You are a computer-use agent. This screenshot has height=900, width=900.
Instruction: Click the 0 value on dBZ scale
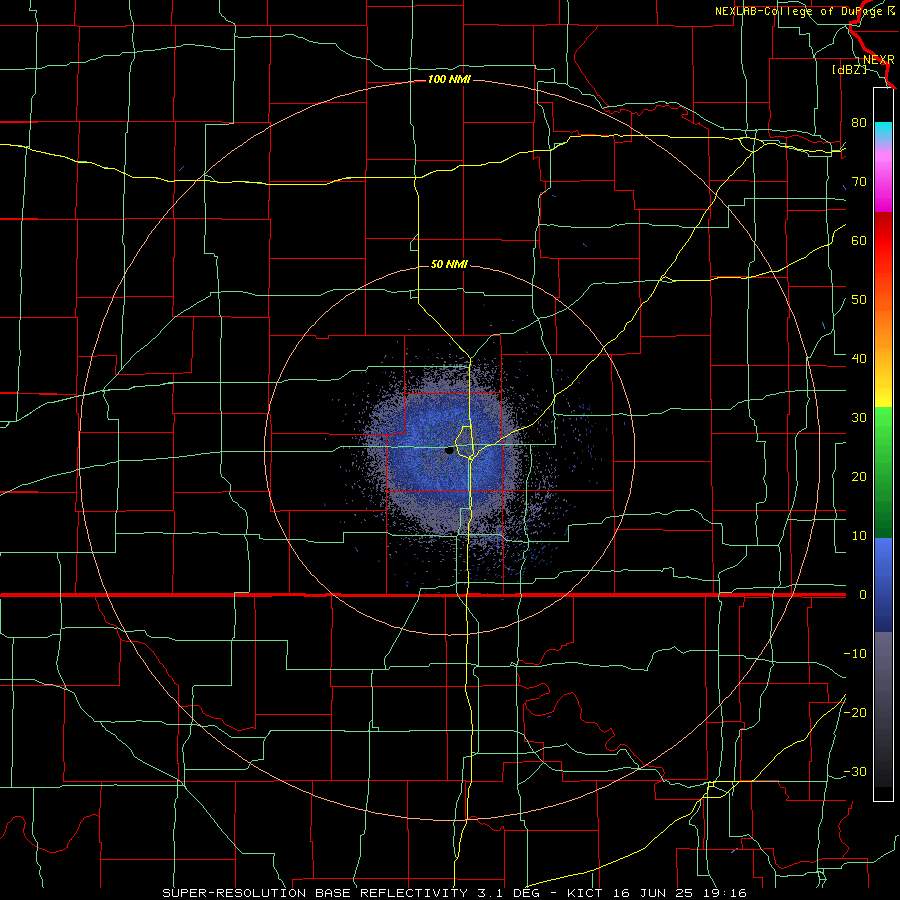[863, 595]
